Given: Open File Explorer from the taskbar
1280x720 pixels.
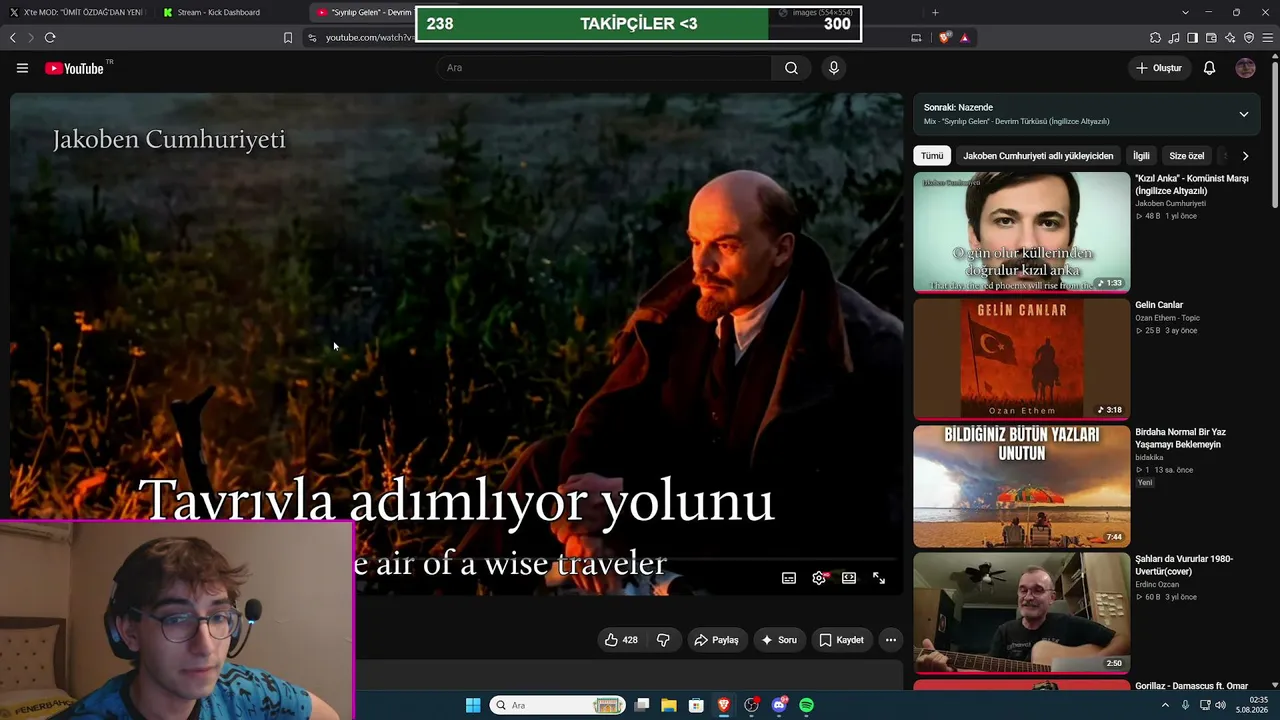Looking at the screenshot, I should coord(669,705).
